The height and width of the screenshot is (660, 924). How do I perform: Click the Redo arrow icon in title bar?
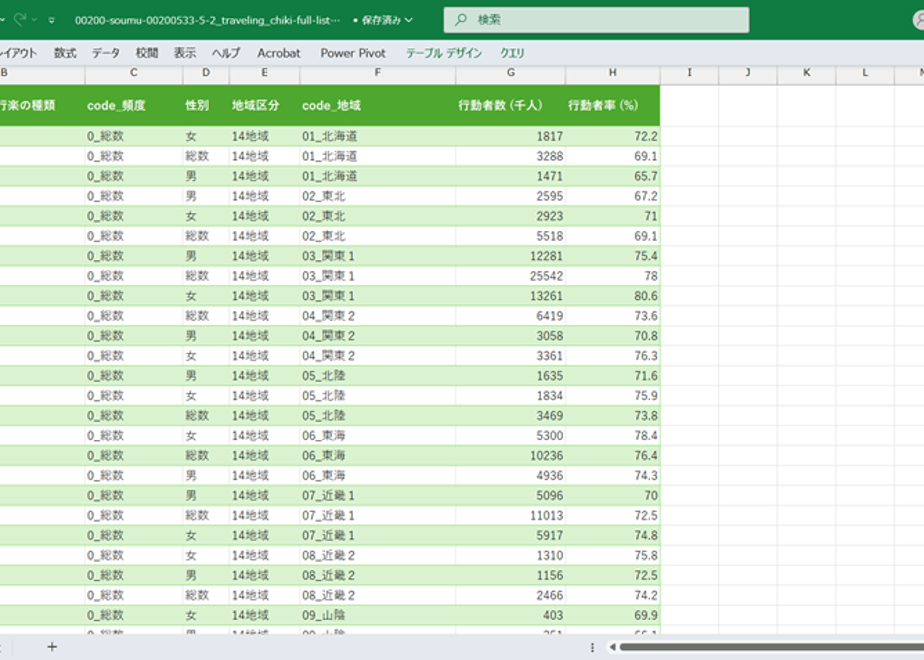[20, 19]
